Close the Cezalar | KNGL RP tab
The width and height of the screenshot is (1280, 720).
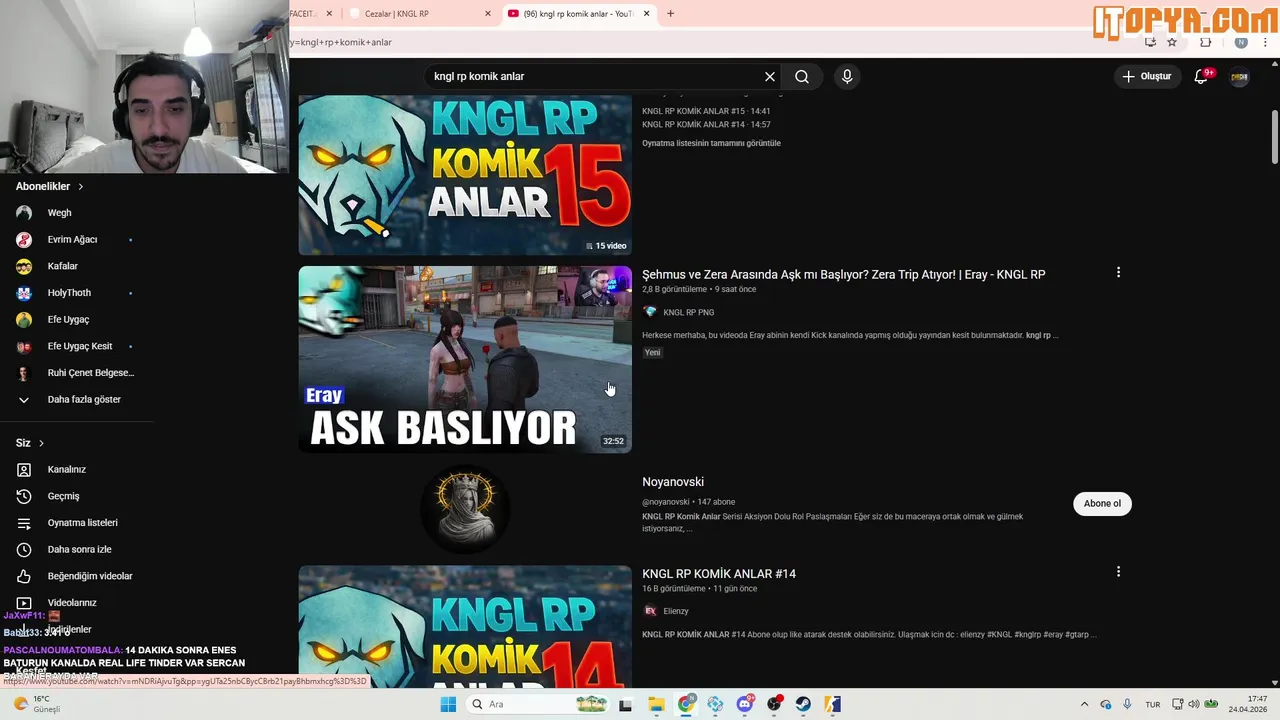(x=488, y=13)
